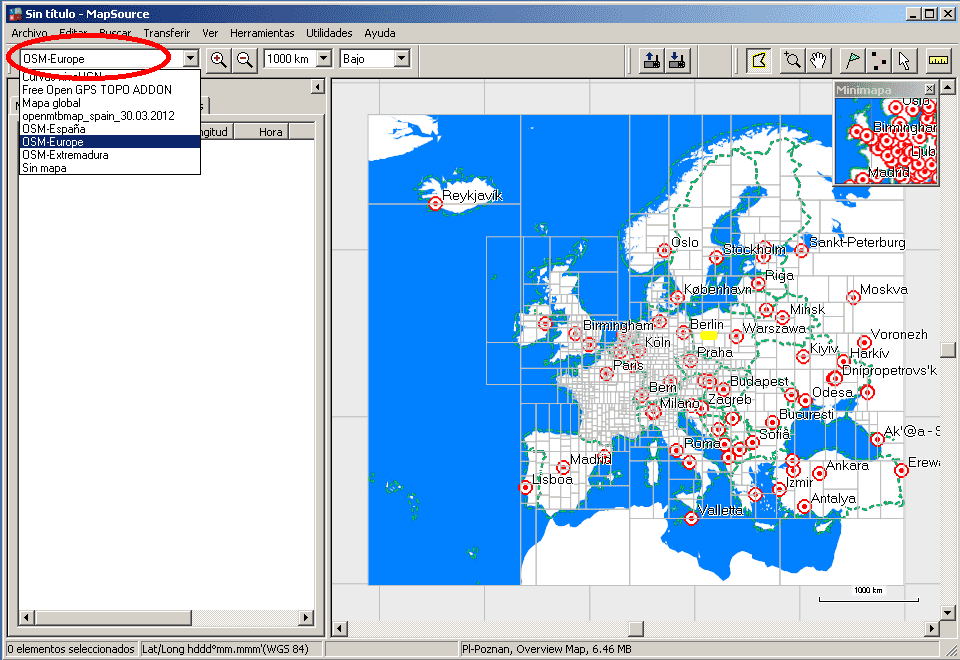The height and width of the screenshot is (660, 960).
Task: Click the yellow selected tile near Berlin
Action: point(708,336)
